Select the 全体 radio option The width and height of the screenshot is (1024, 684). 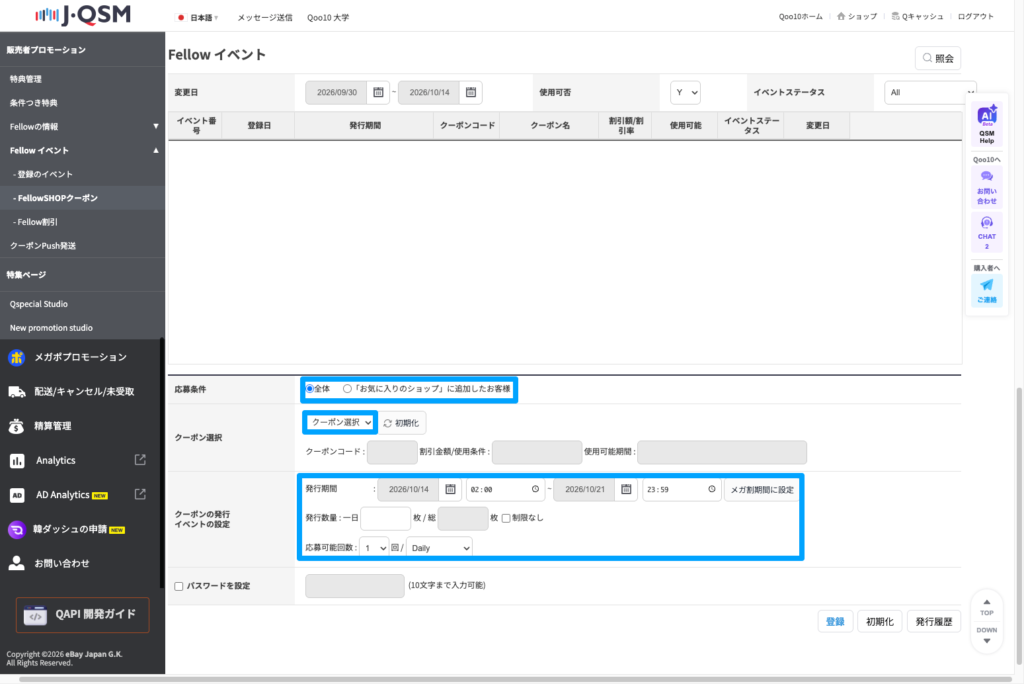[x=310, y=389]
